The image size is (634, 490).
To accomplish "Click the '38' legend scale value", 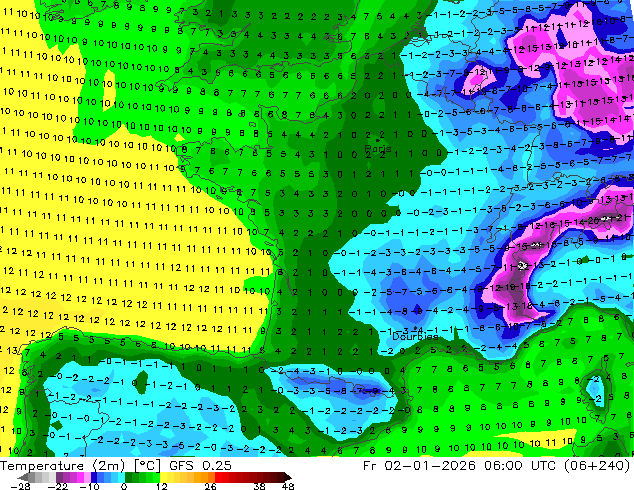I will pos(259,486).
